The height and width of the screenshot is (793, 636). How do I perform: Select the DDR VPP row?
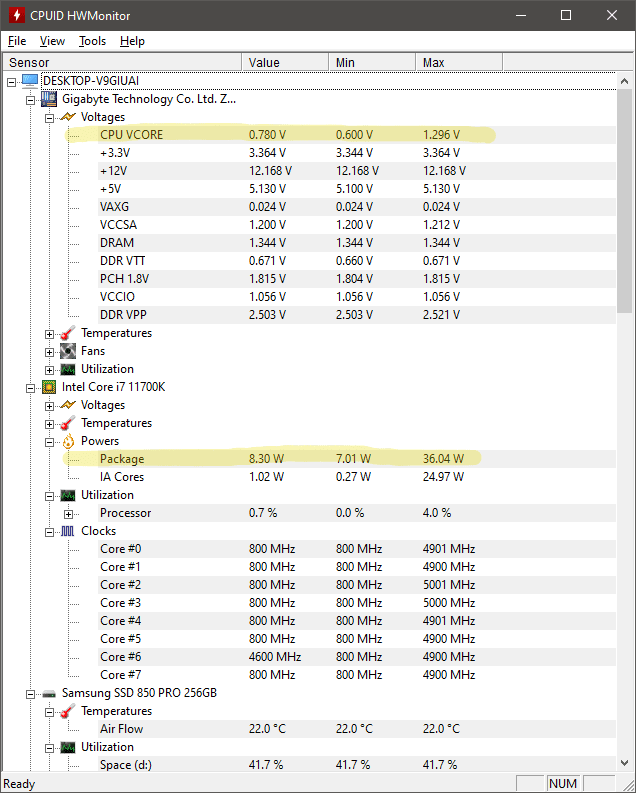click(357, 315)
